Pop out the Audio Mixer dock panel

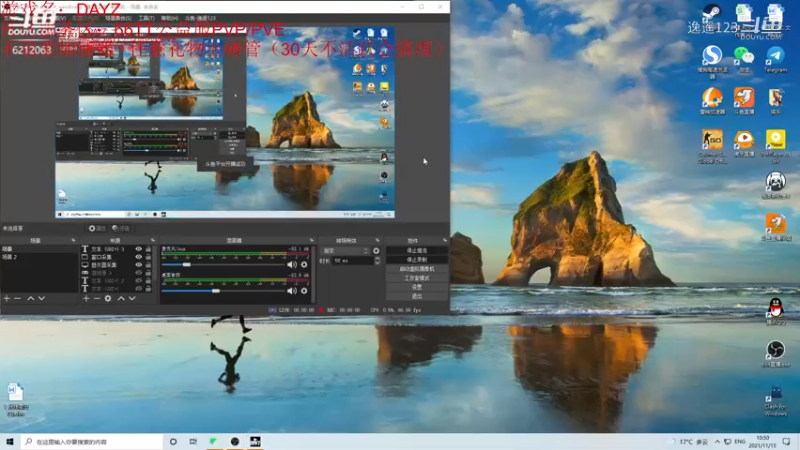coord(311,240)
